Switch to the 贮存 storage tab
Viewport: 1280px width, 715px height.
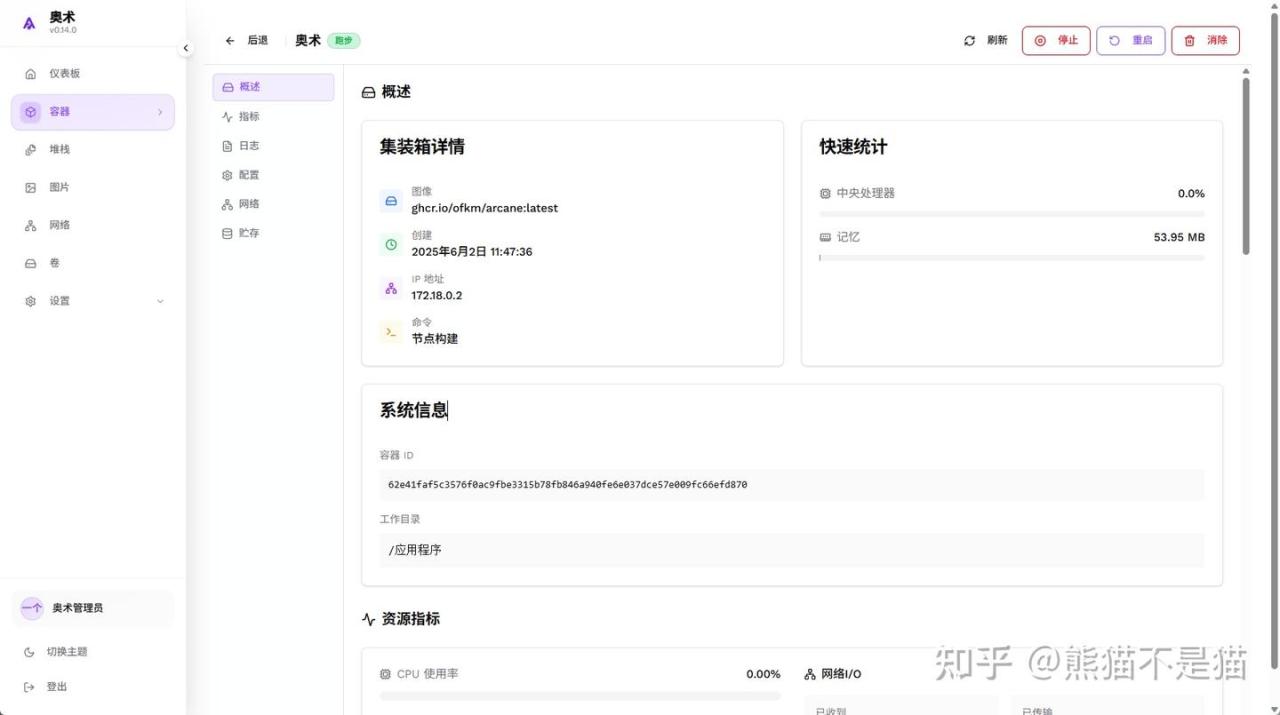[273, 232]
